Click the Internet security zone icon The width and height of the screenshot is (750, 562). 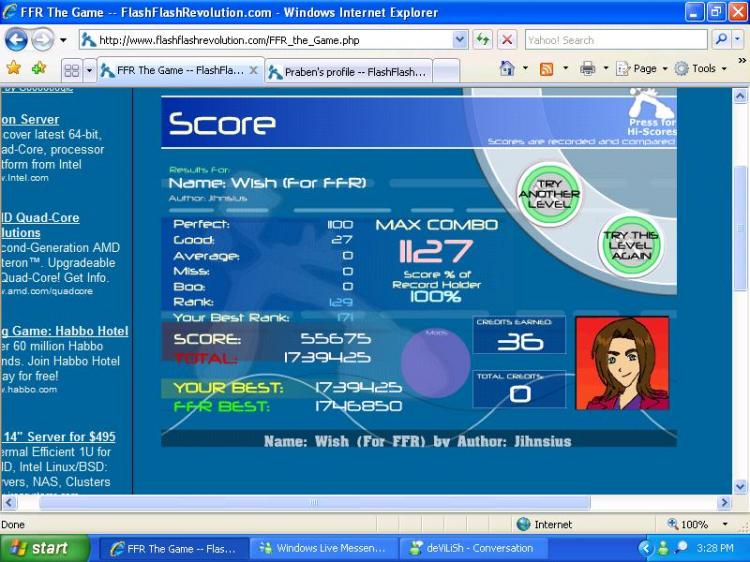pos(523,524)
